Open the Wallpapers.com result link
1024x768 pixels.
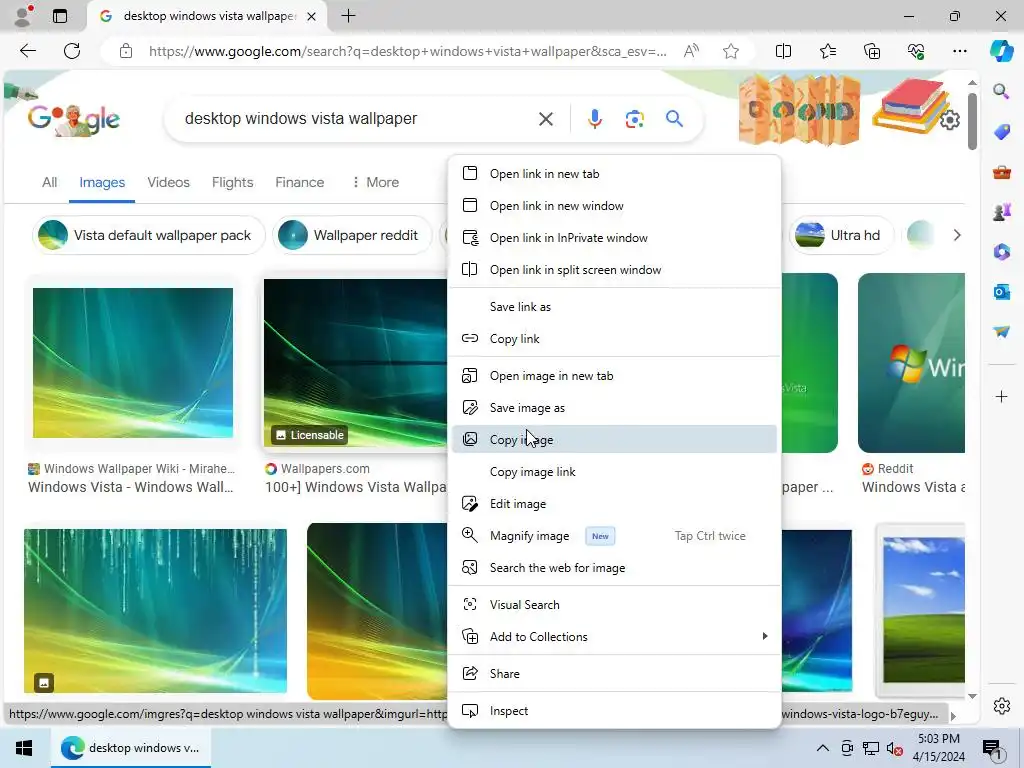tap(356, 478)
